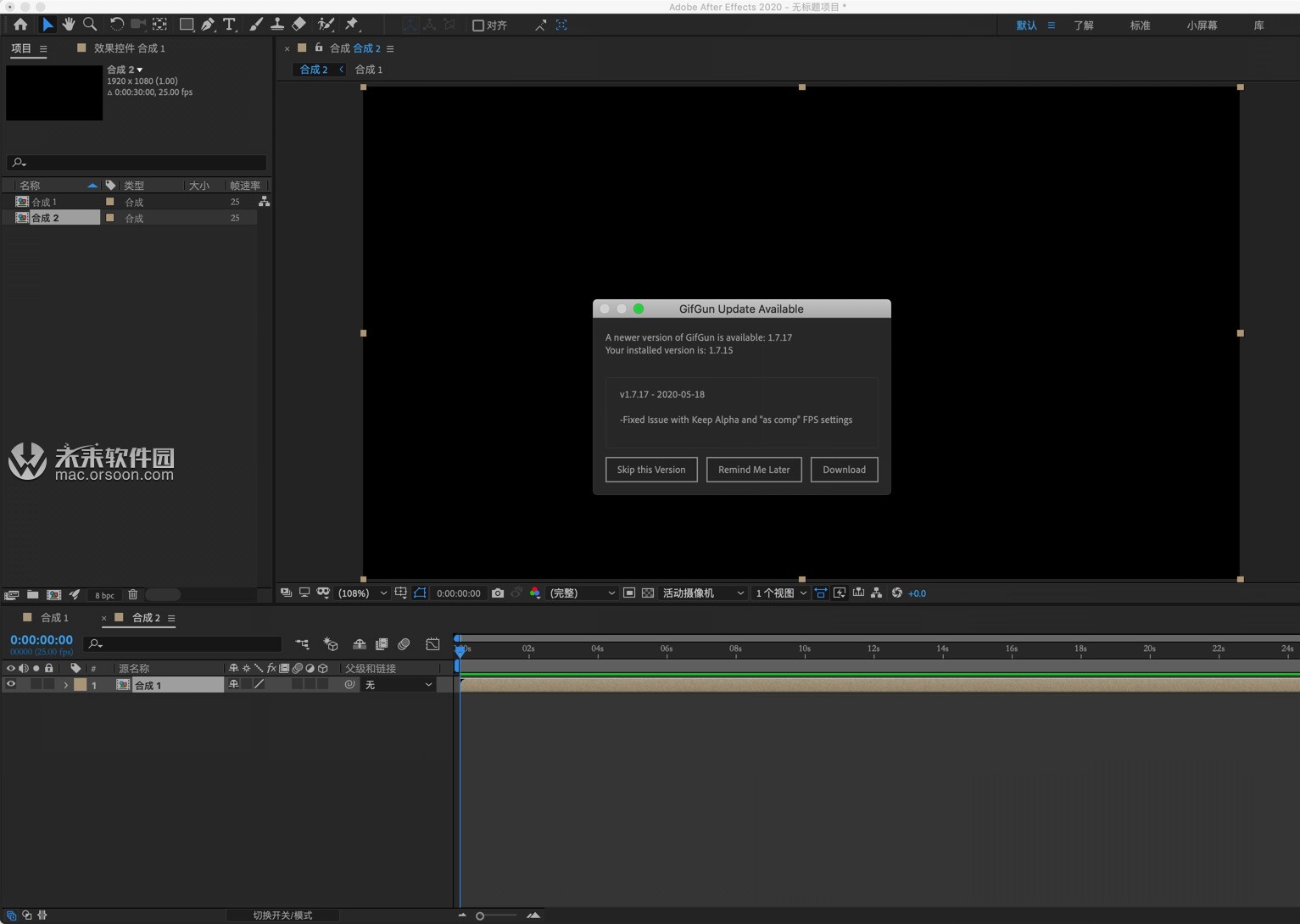This screenshot has height=924, width=1300.
Task: Toggle frame blending enable in timeline
Action: point(382,644)
